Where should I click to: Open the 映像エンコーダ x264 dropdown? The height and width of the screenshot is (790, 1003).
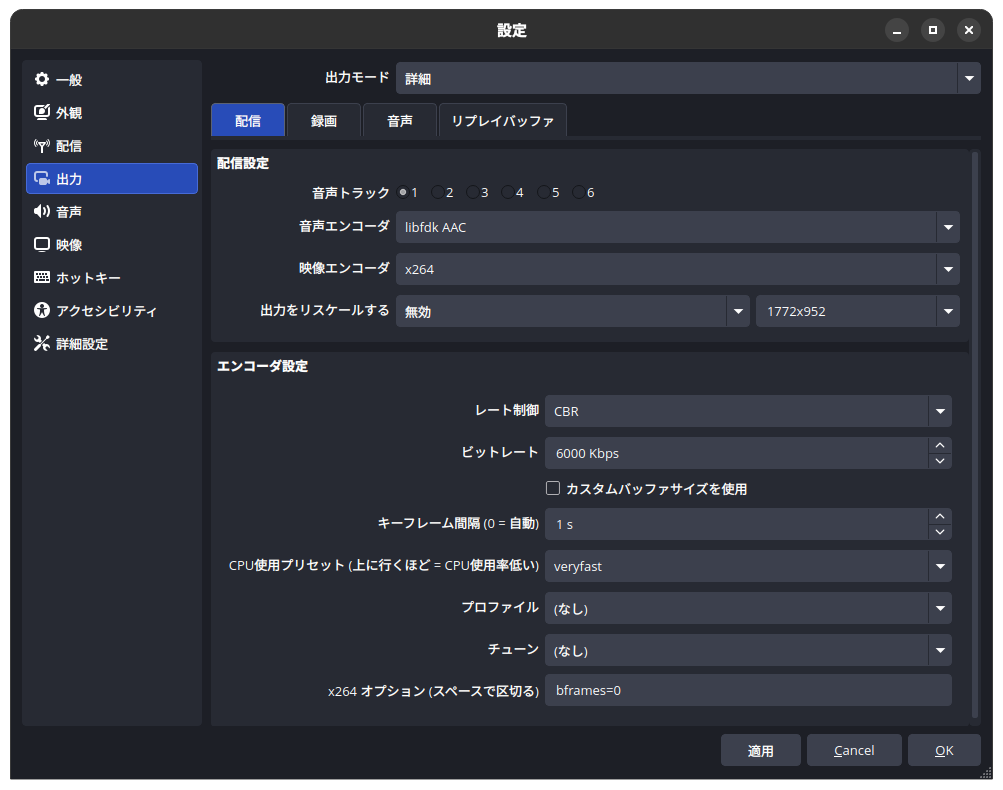pos(947,269)
